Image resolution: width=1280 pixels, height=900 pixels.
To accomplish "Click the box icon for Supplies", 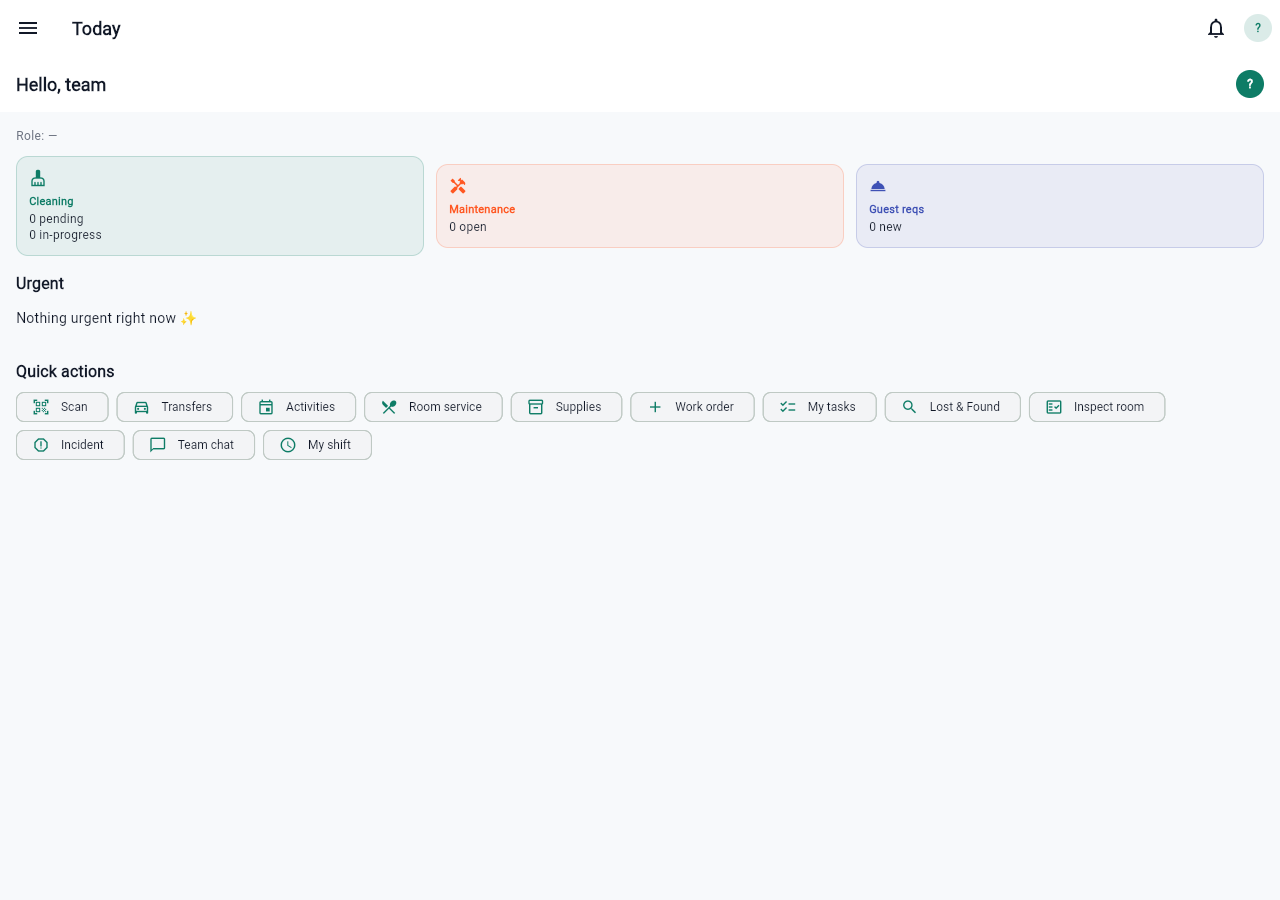I will (536, 407).
